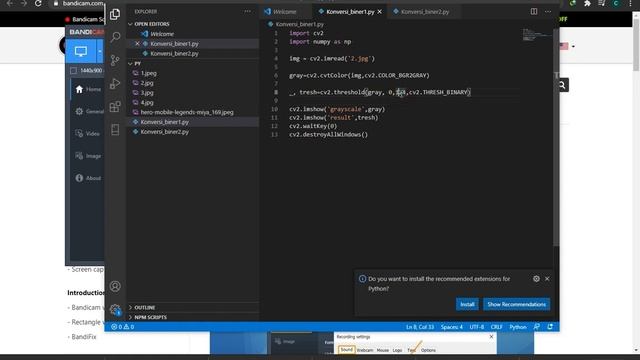Image resolution: width=640 pixels, height=360 pixels.
Task: Click the errors and warnings status indicator
Action: (x=122, y=327)
